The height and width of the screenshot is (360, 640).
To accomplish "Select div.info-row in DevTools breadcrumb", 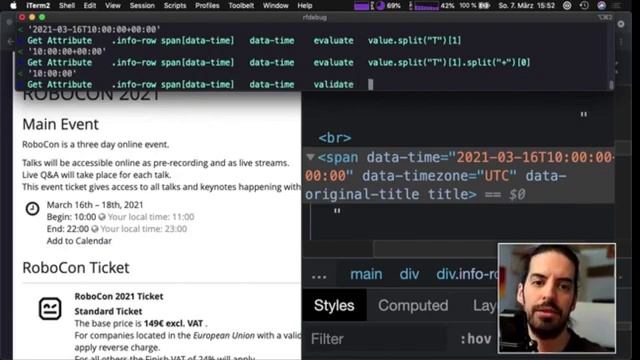I will pyautogui.click(x=467, y=274).
